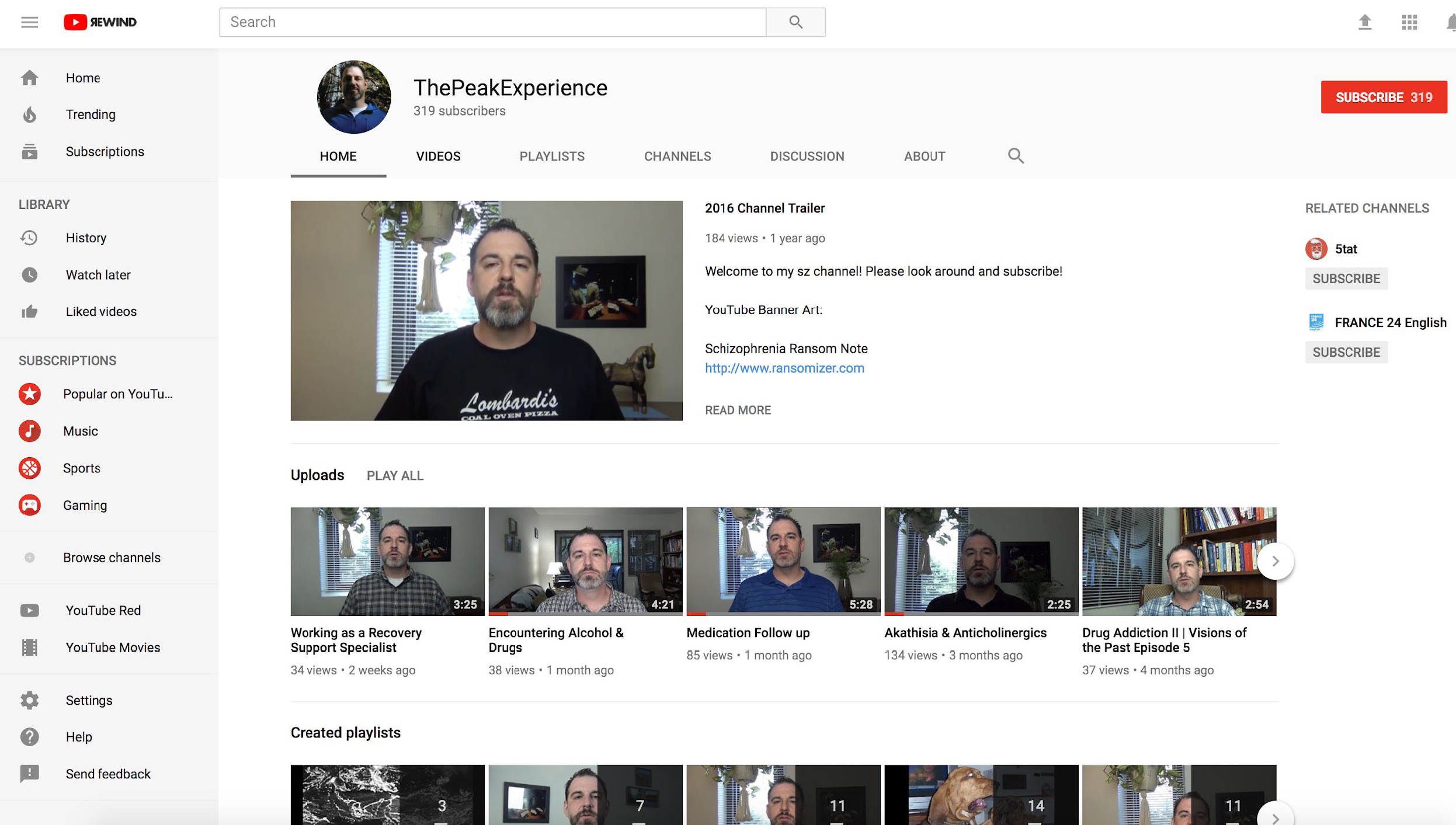Click the channel search magnifier icon
Image resolution: width=1456 pixels, height=825 pixels.
click(1016, 156)
